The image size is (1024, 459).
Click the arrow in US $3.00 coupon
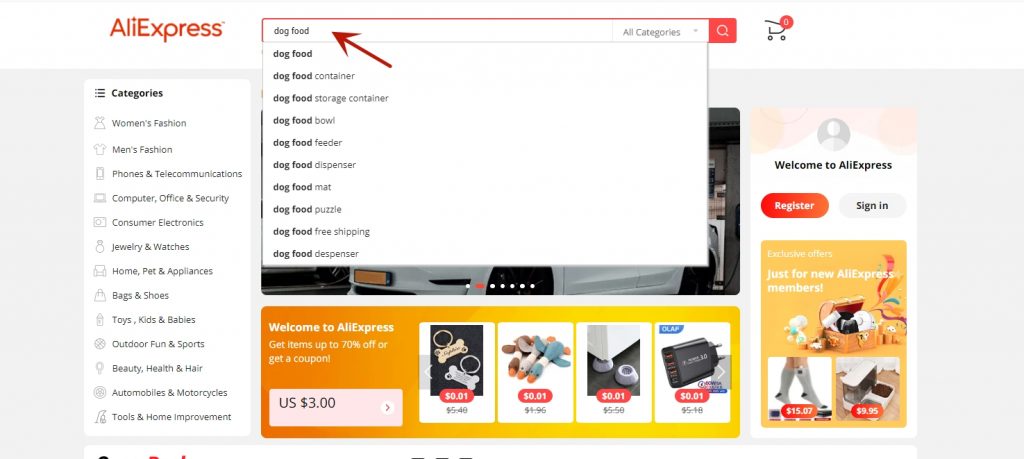[x=387, y=407]
